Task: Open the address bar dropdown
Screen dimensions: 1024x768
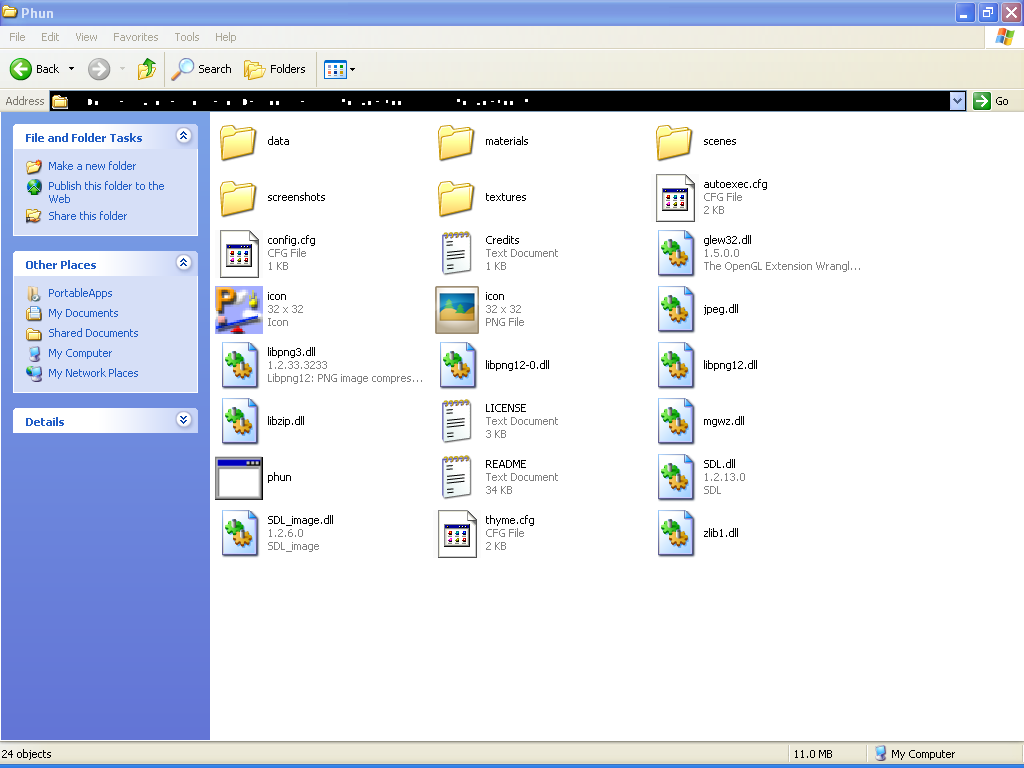Action: (957, 101)
